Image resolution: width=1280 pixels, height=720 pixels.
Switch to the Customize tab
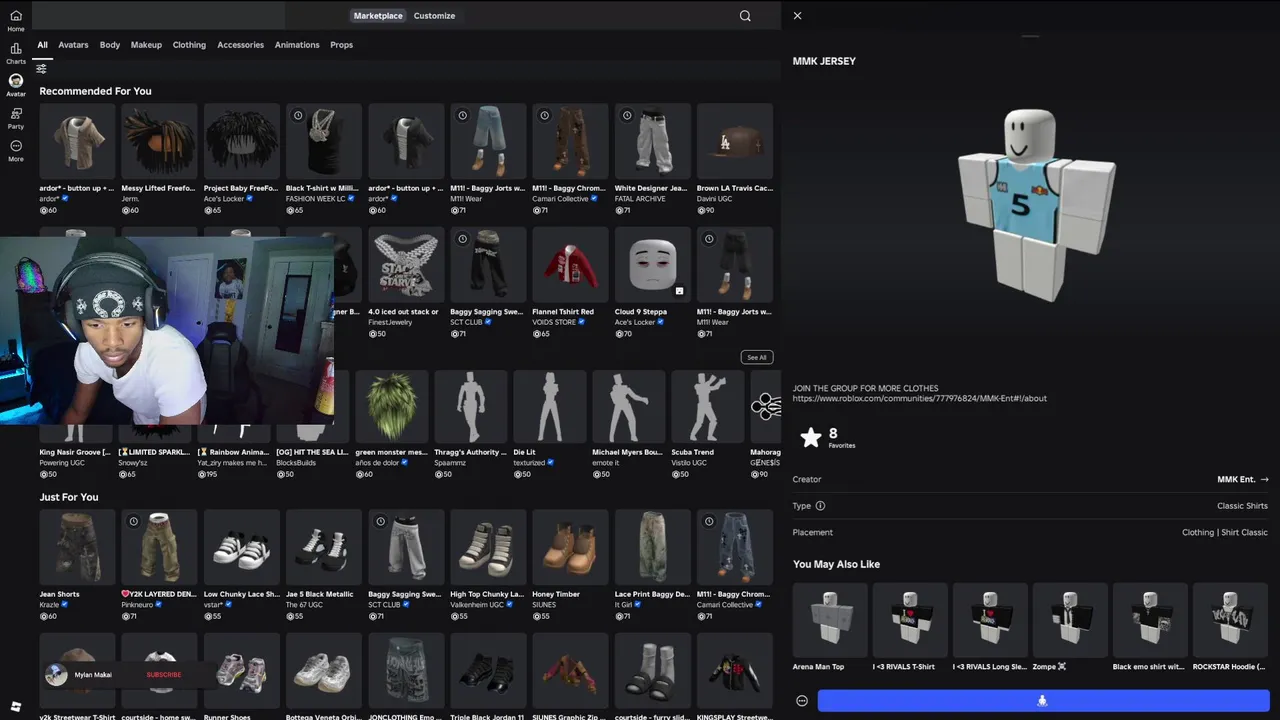[434, 16]
